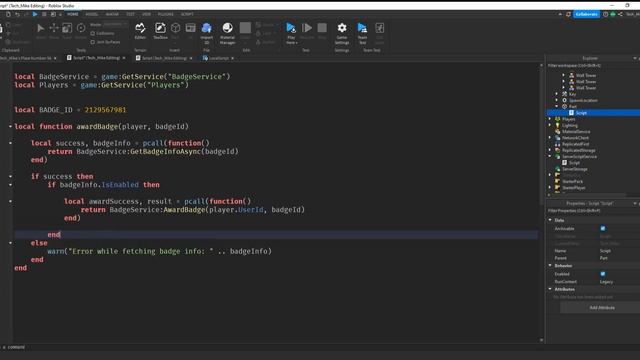Viewport: 640px width, 360px height.
Task: Click the Play Here button icon
Action: point(291,28)
